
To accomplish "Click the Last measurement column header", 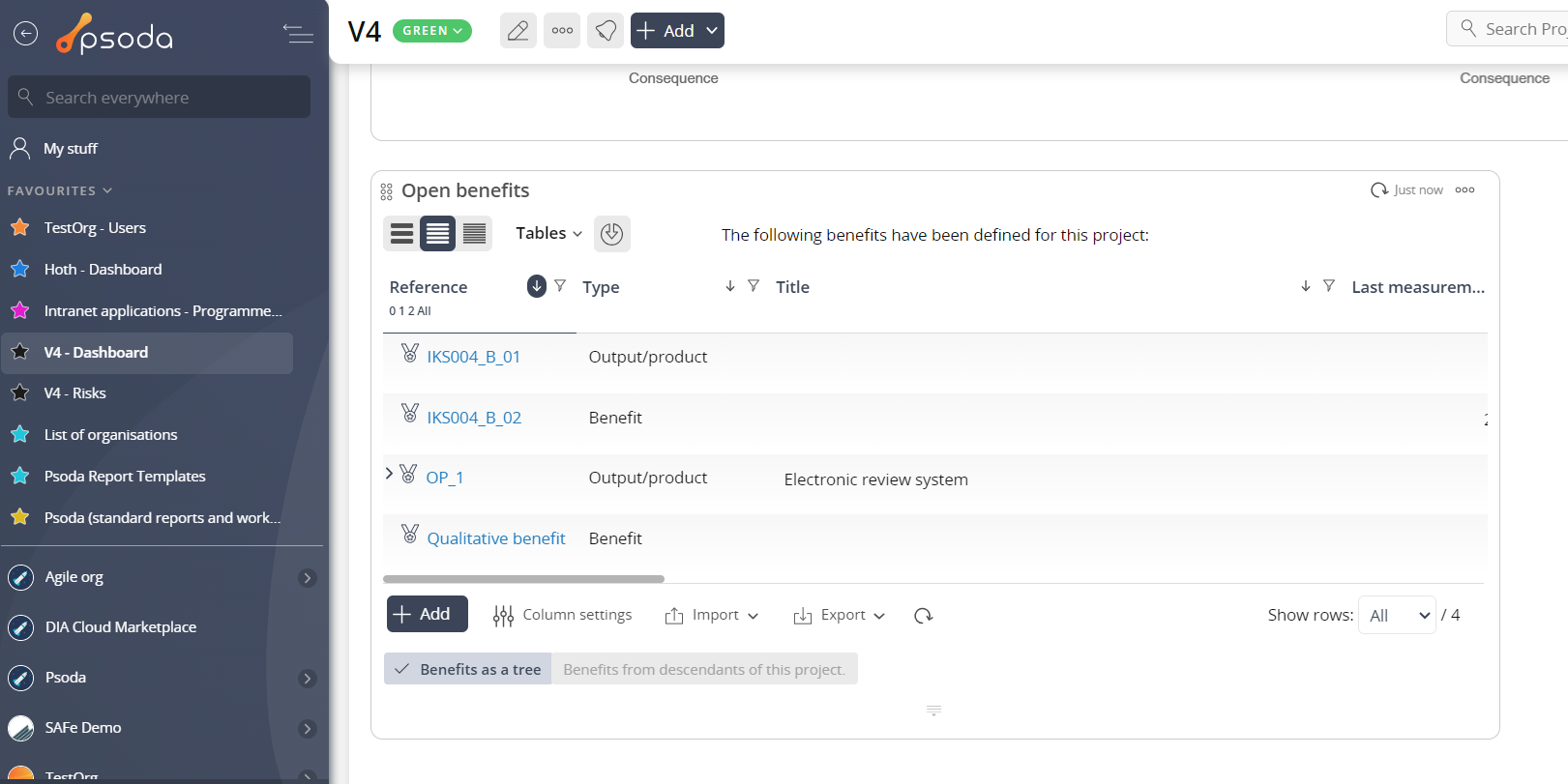I will click(1418, 287).
